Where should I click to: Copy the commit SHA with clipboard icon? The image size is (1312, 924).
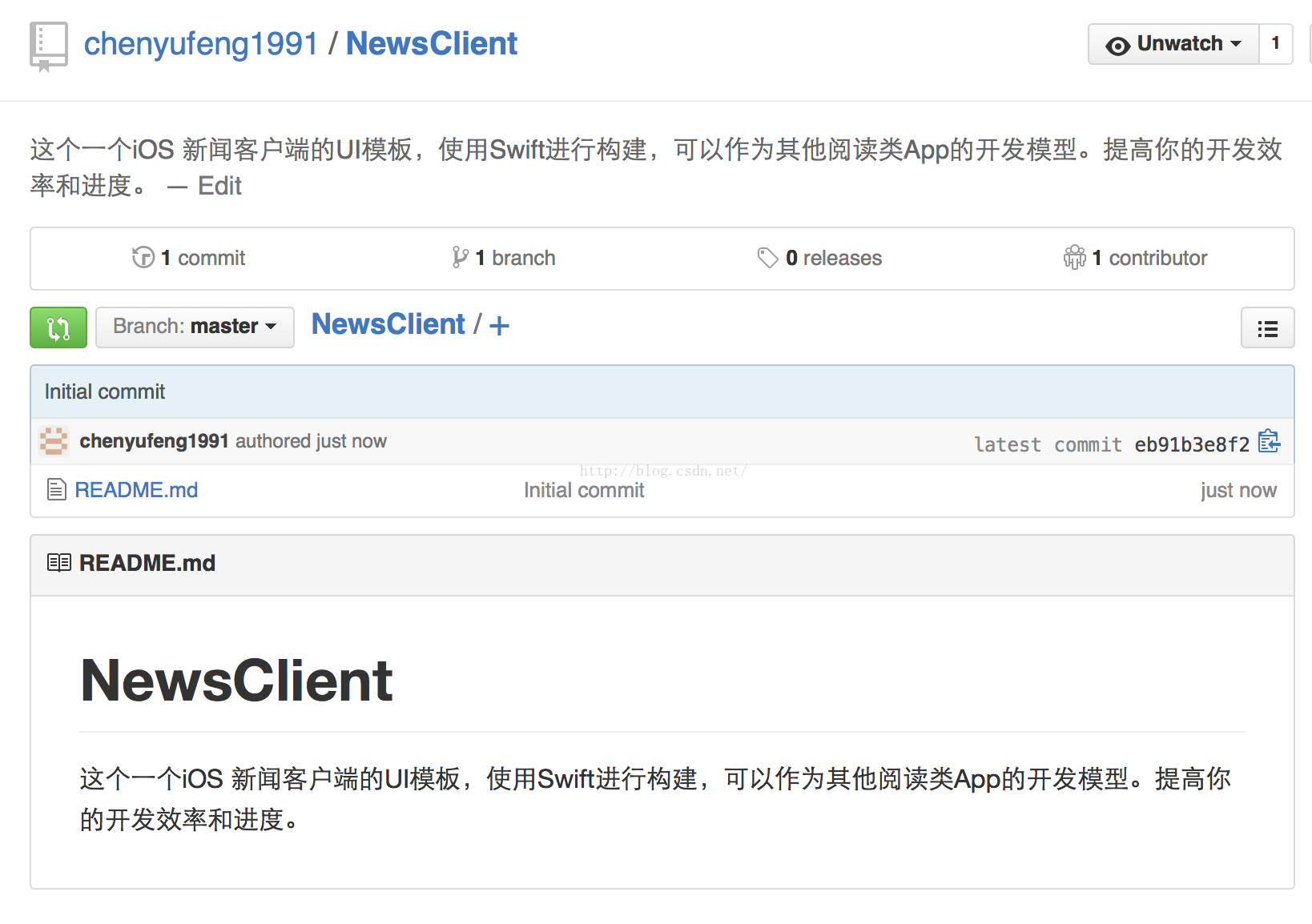point(1269,441)
